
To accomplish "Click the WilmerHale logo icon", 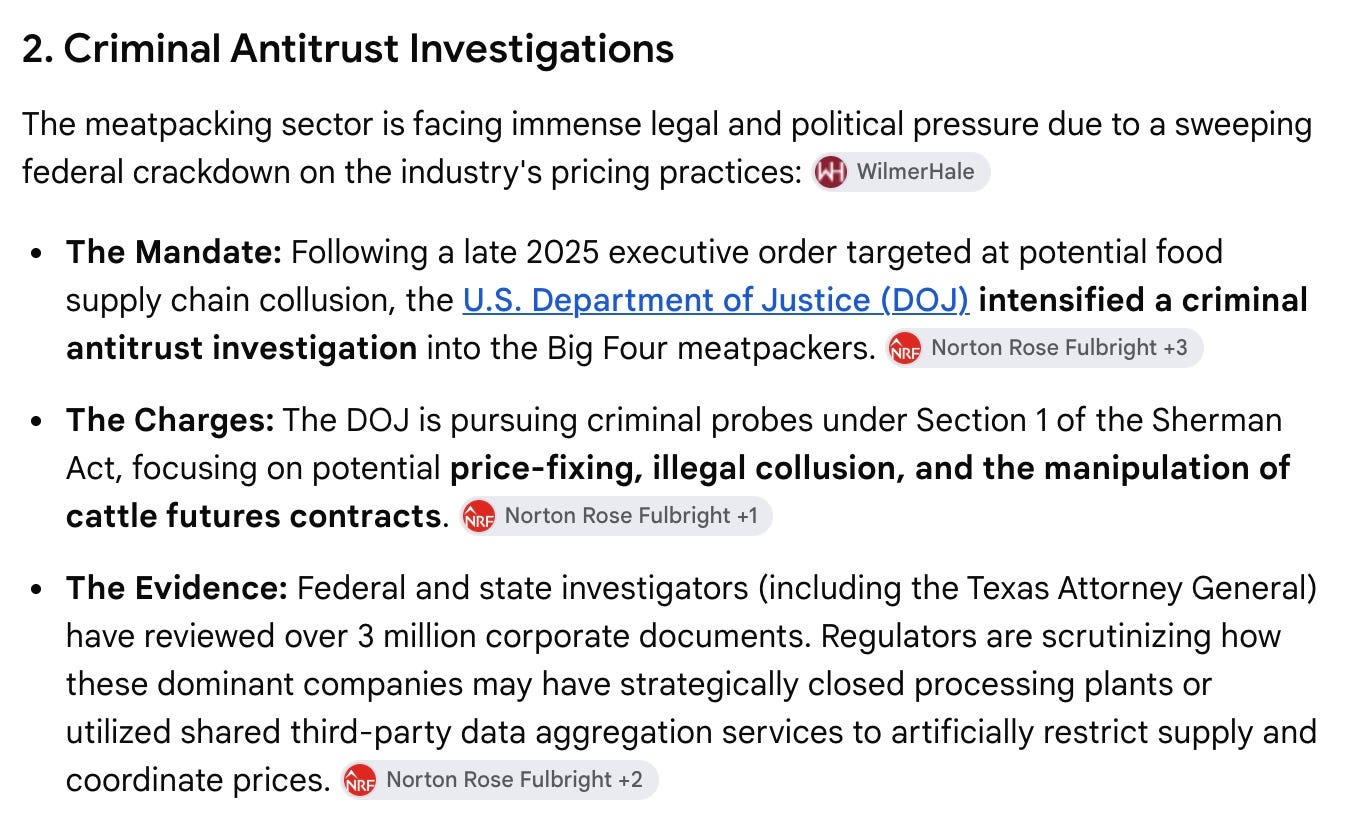I will [831, 172].
